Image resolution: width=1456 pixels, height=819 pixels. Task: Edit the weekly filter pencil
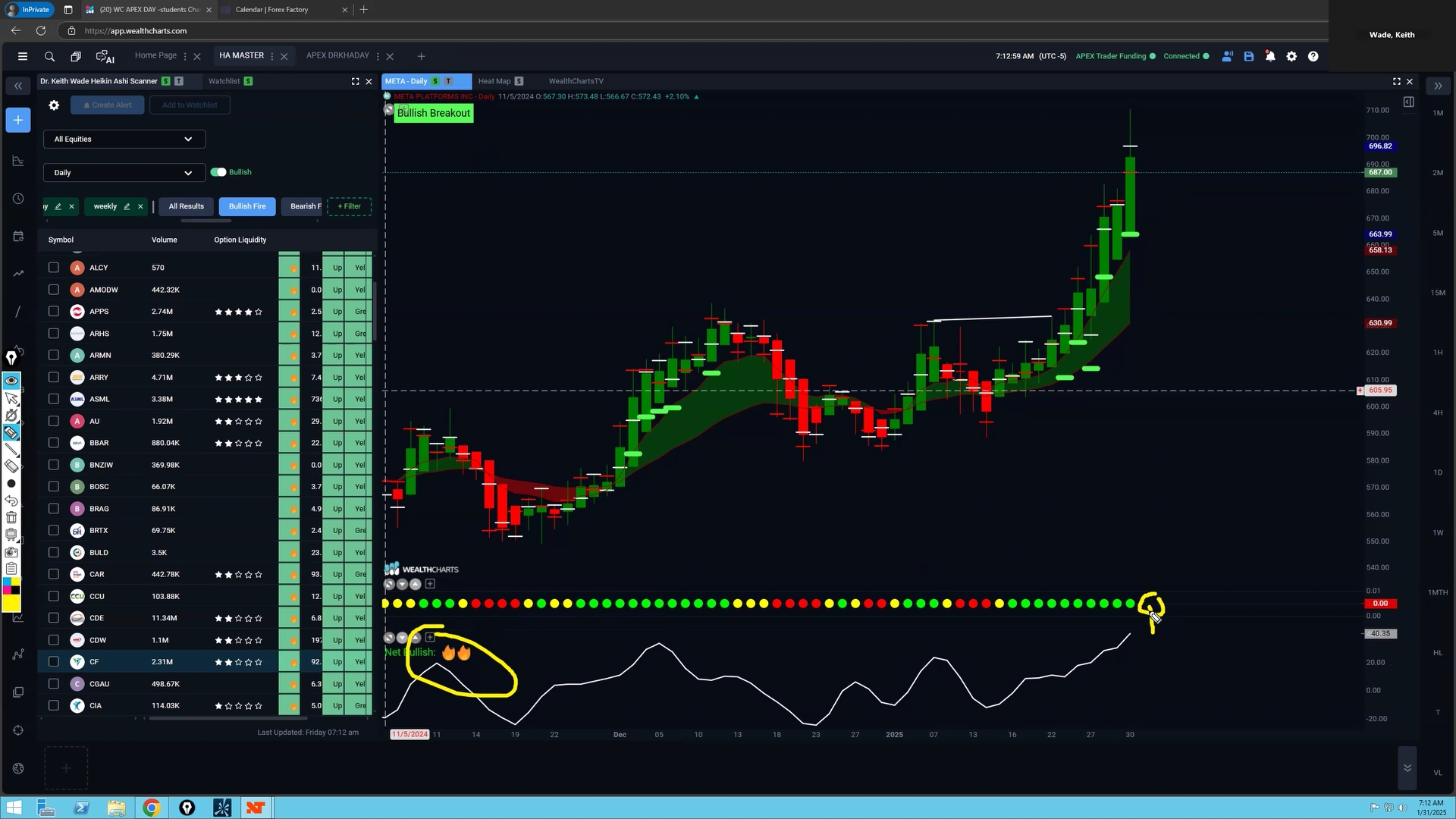tap(127, 206)
